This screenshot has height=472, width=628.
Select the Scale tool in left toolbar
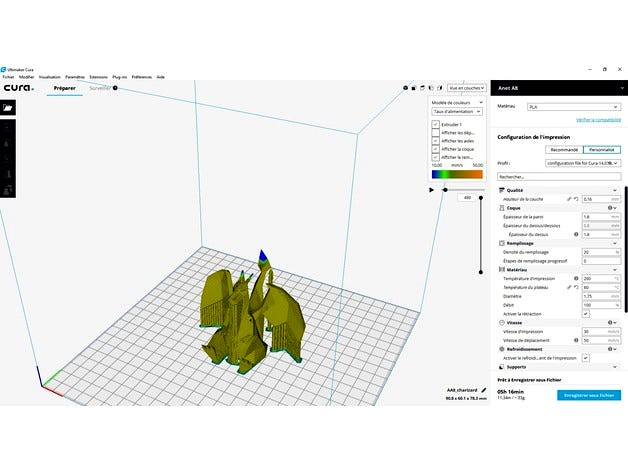click(7, 144)
